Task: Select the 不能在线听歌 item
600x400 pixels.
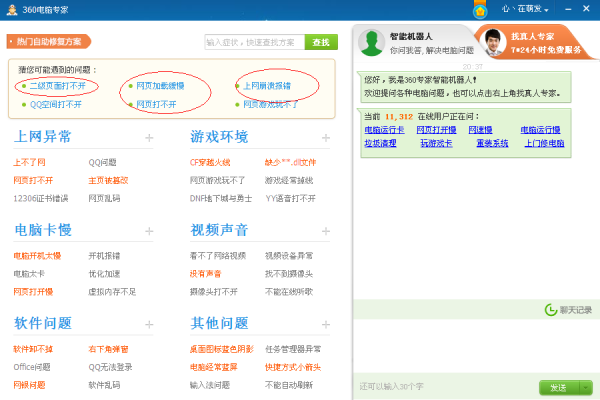Action: coord(289,292)
